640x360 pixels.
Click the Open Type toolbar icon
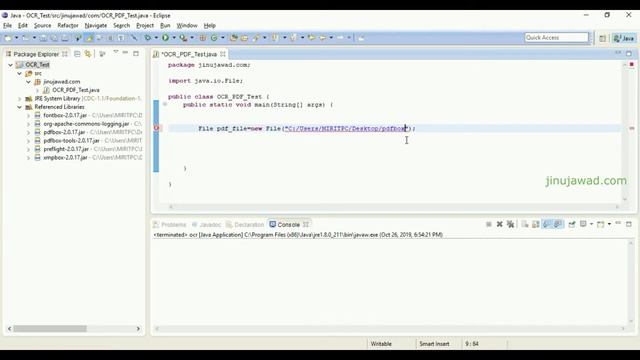click(x=233, y=38)
